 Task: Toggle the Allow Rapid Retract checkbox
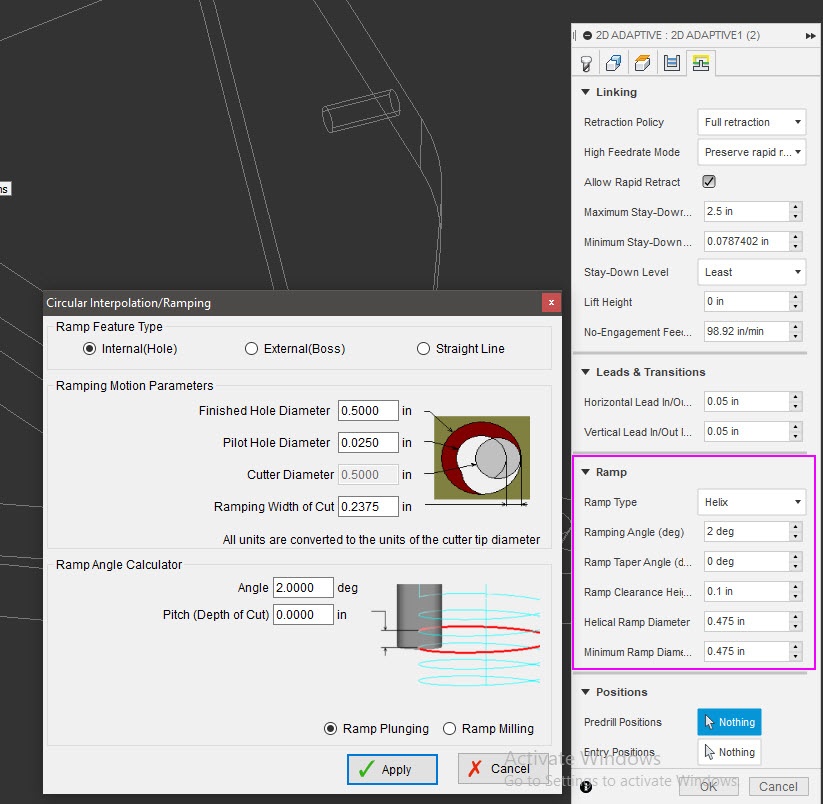(709, 182)
